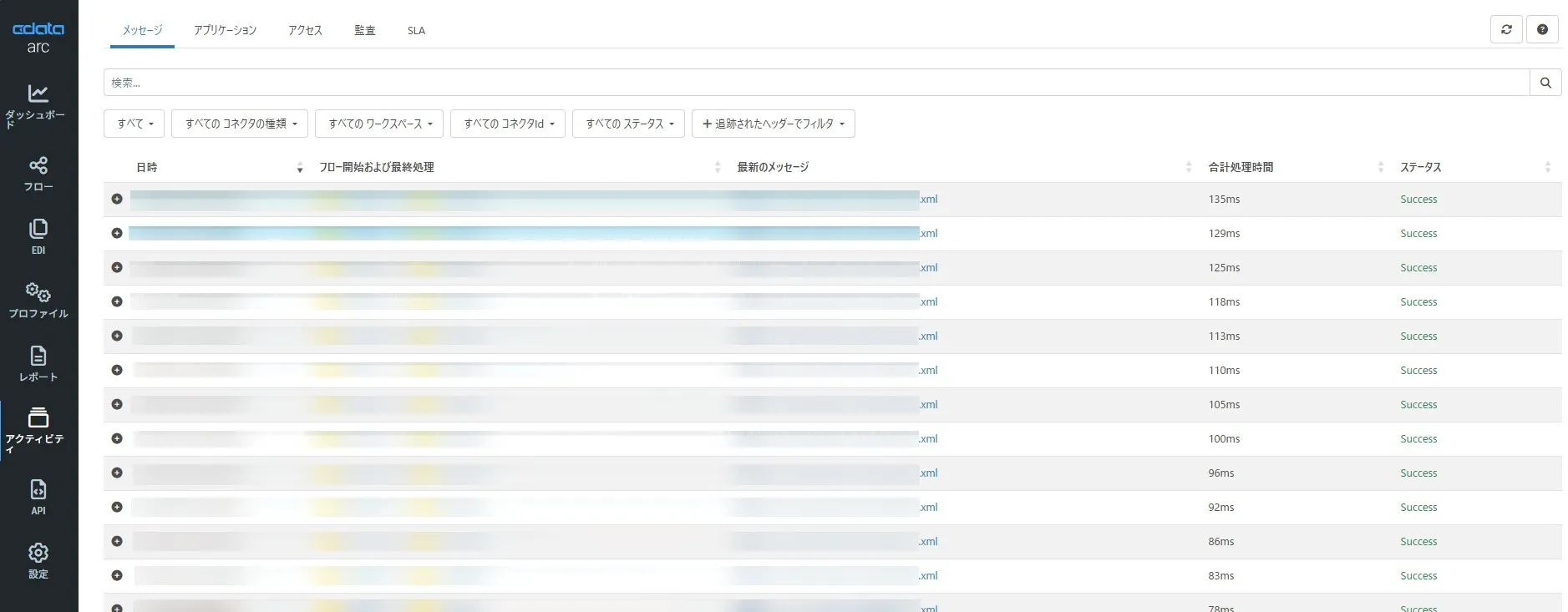Viewport: 1568px width, 612px height.
Task: Expand the row with 113ms processing time
Action: (x=117, y=336)
